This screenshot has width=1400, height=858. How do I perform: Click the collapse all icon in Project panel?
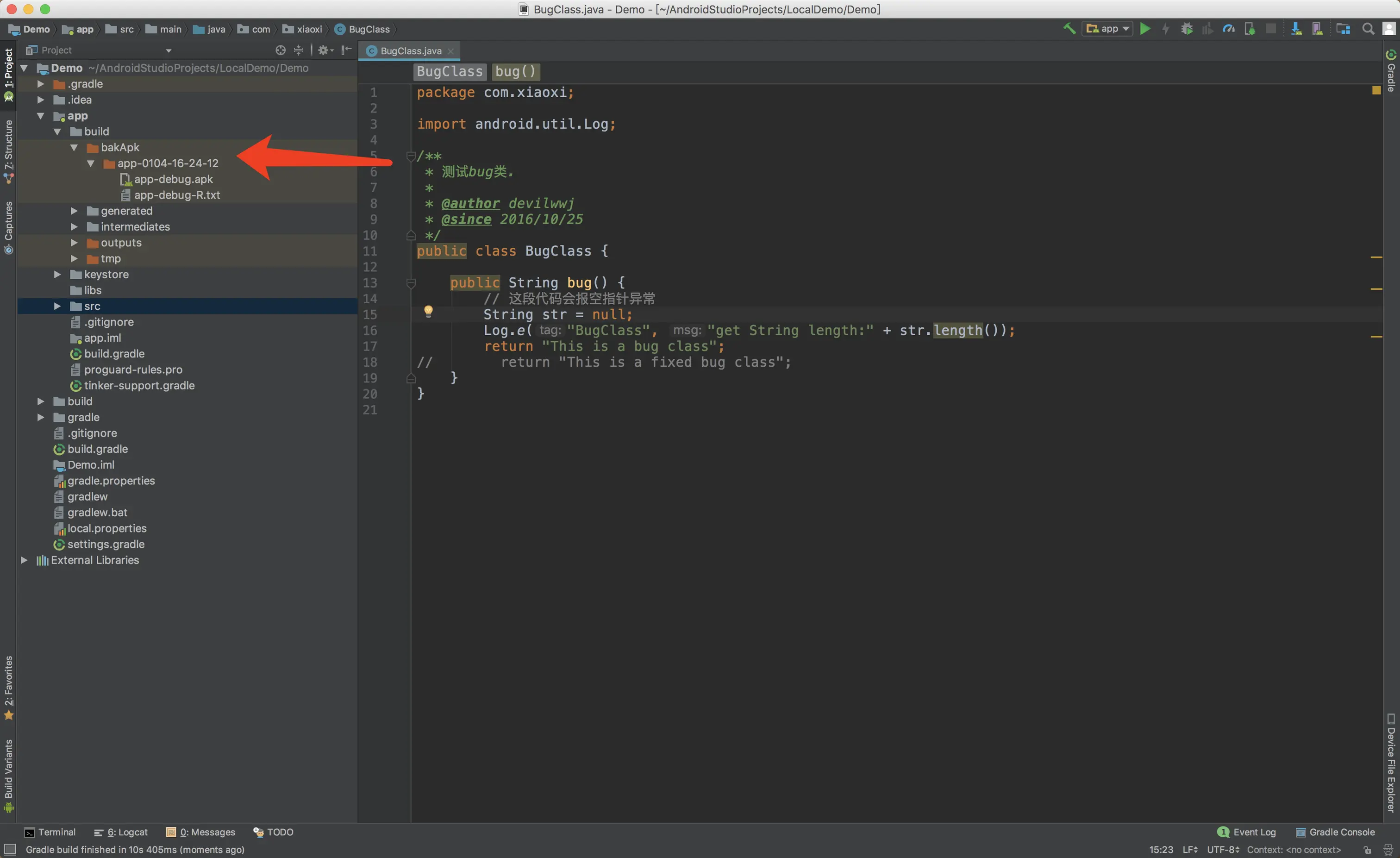(298, 50)
